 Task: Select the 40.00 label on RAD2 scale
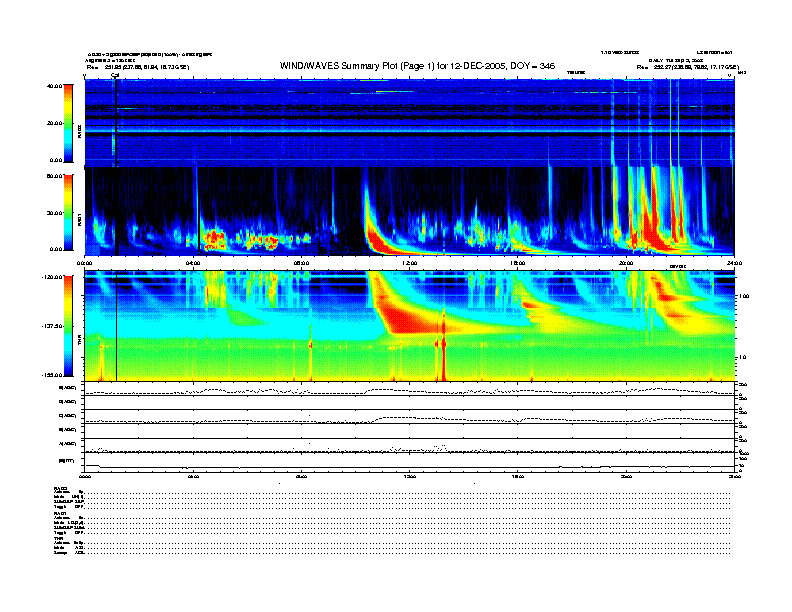52,87
